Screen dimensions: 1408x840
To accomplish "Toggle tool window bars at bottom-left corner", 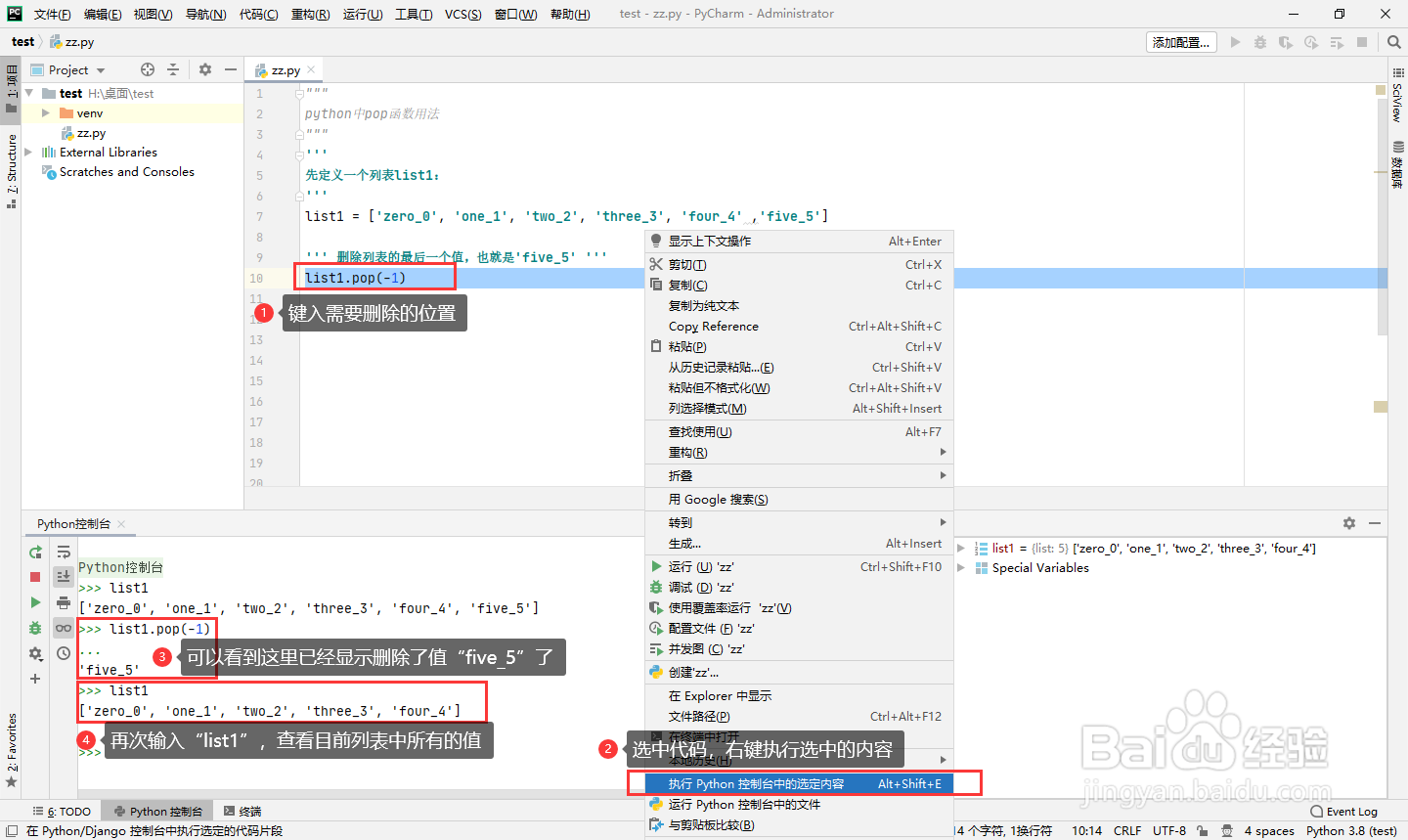I will coord(11,830).
